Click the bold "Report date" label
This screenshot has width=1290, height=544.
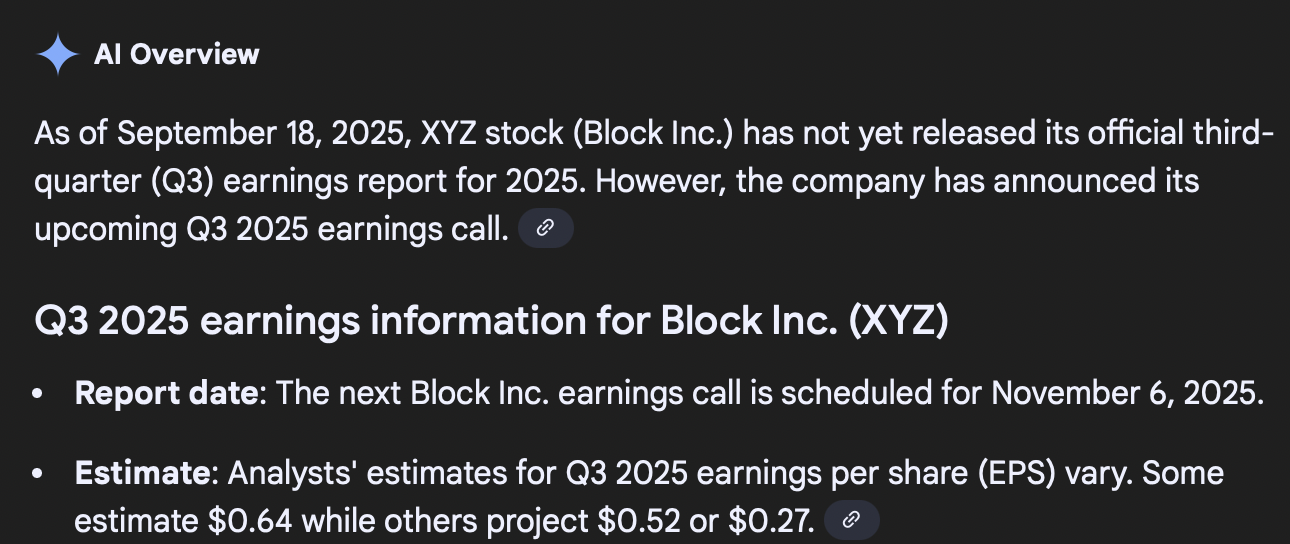[166, 393]
